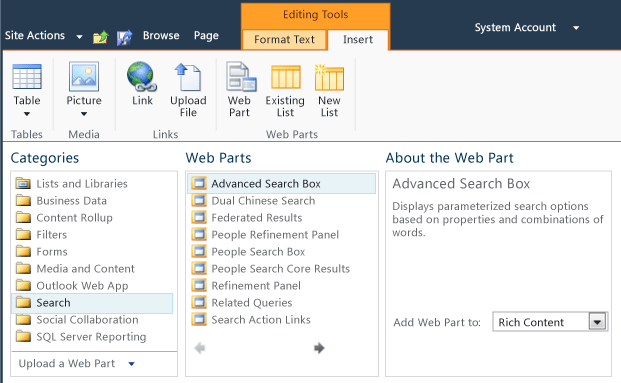This screenshot has width=621, height=383.
Task: Insert an Existing List icon
Action: tap(286, 77)
